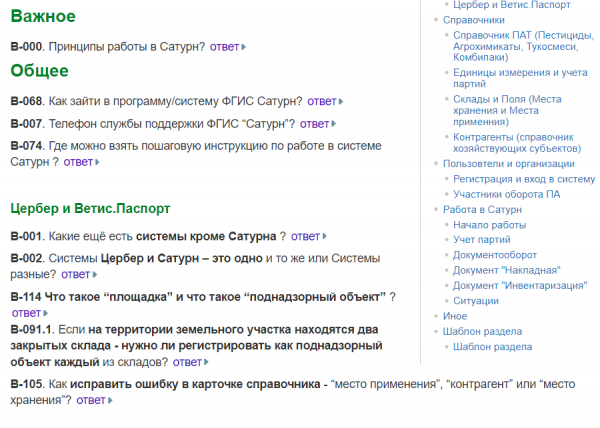Expand the answer for question B-068
The image size is (600, 428).
(325, 101)
